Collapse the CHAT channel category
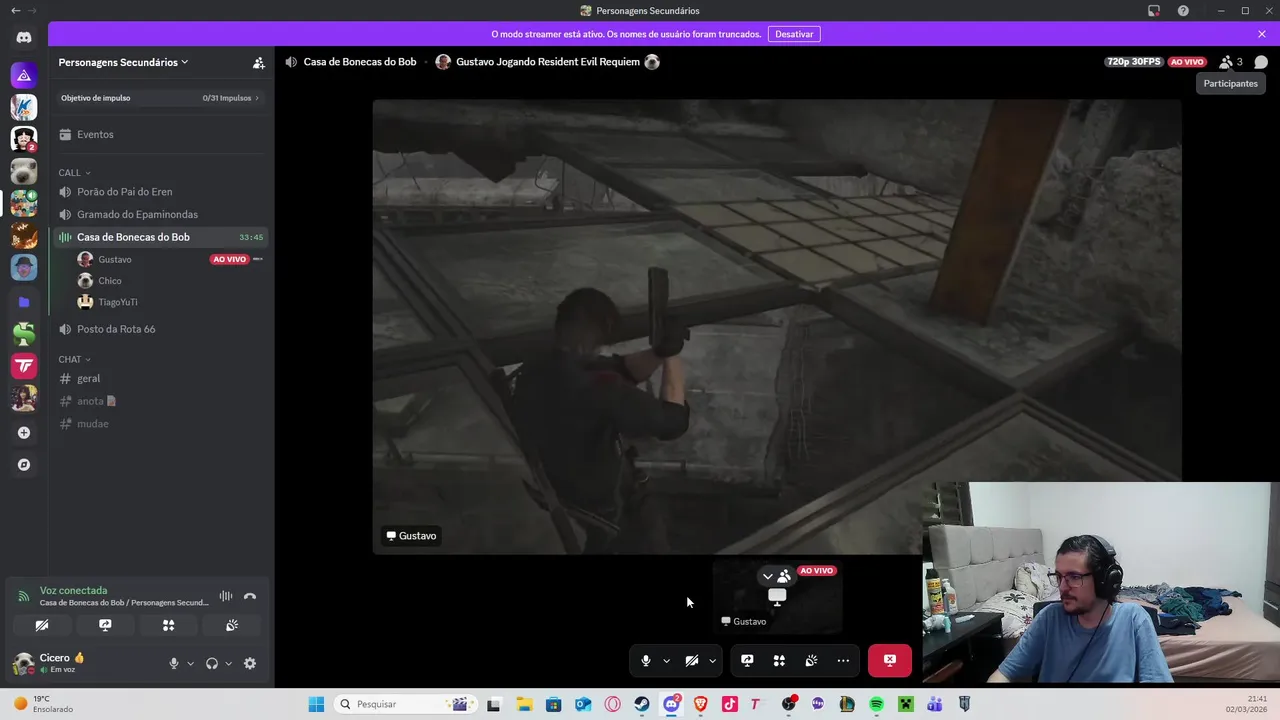The image size is (1280, 720). coord(74,359)
